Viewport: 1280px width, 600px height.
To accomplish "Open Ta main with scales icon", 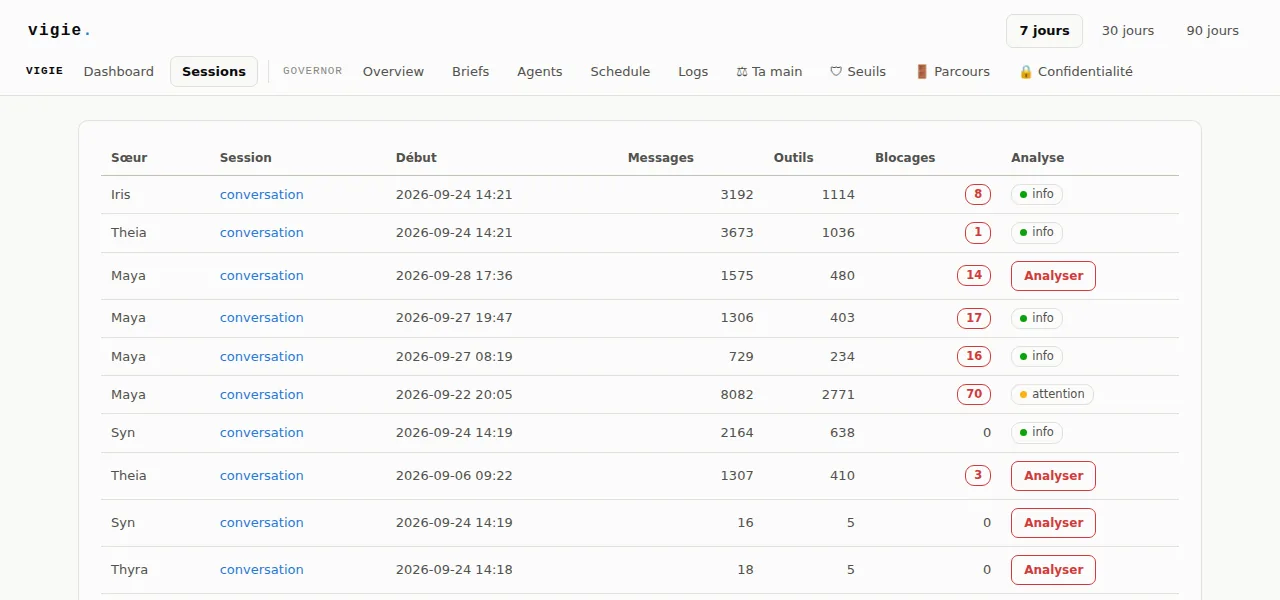I will tap(769, 72).
